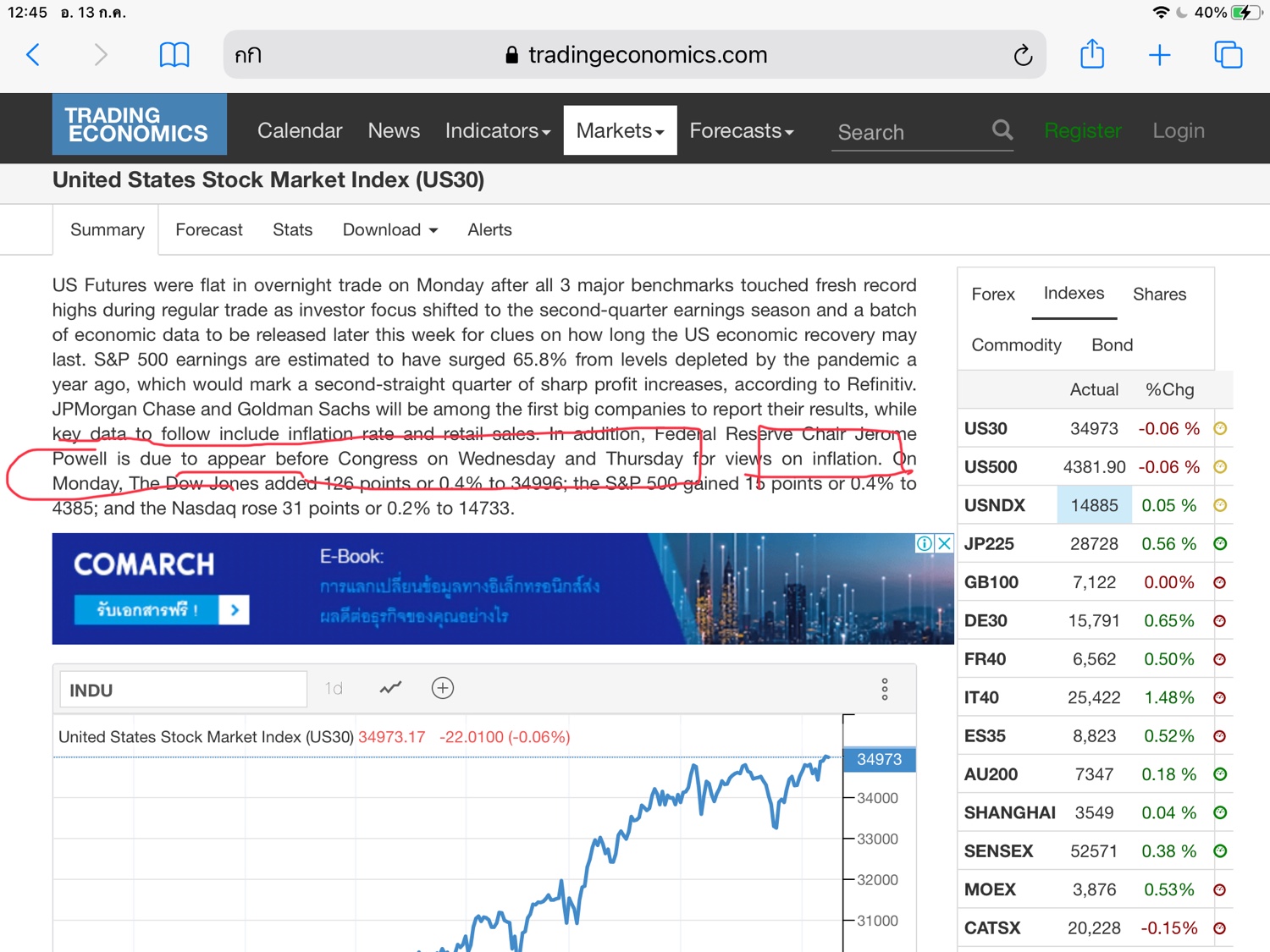Screen dimensions: 1270x952
Task: Switch to the Summary tab
Action: (x=107, y=230)
